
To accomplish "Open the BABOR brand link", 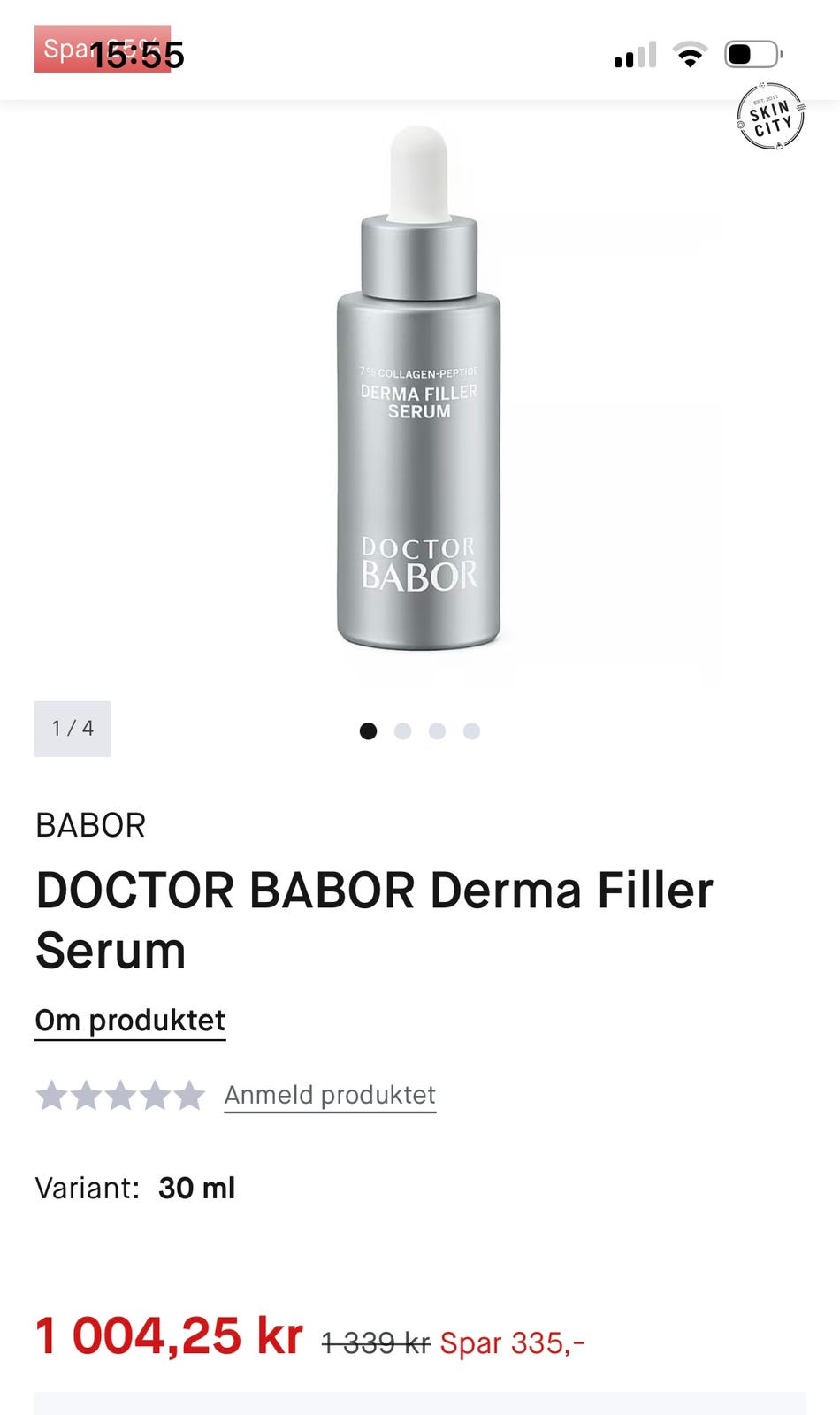I will pos(90,825).
